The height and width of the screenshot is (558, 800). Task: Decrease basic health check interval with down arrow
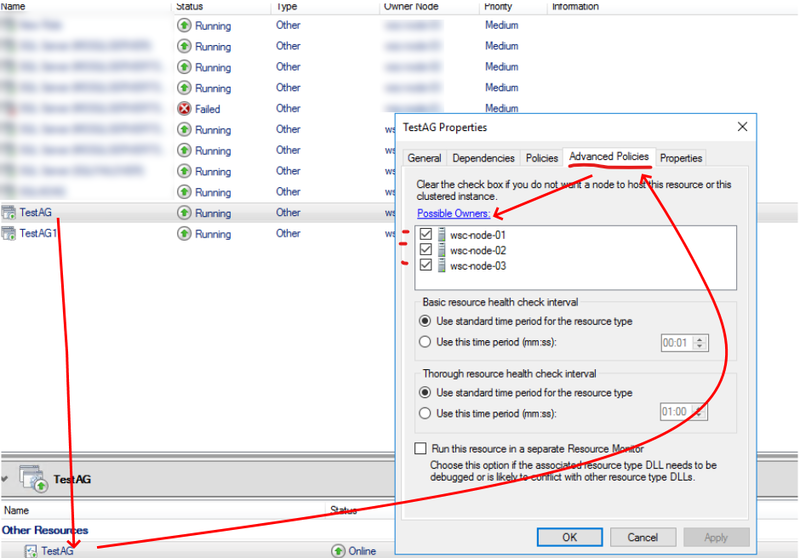coord(700,347)
